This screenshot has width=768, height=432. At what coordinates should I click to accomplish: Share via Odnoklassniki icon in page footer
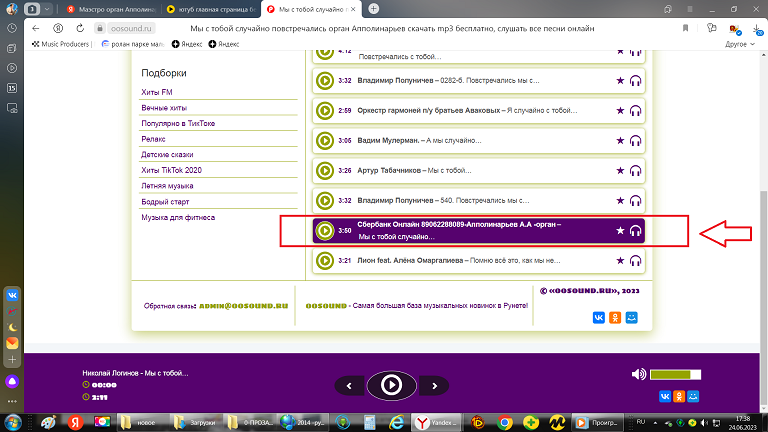(615, 317)
